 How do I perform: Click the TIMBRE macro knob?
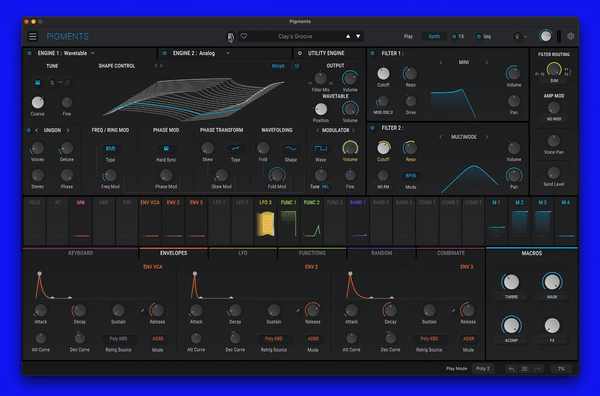511,282
